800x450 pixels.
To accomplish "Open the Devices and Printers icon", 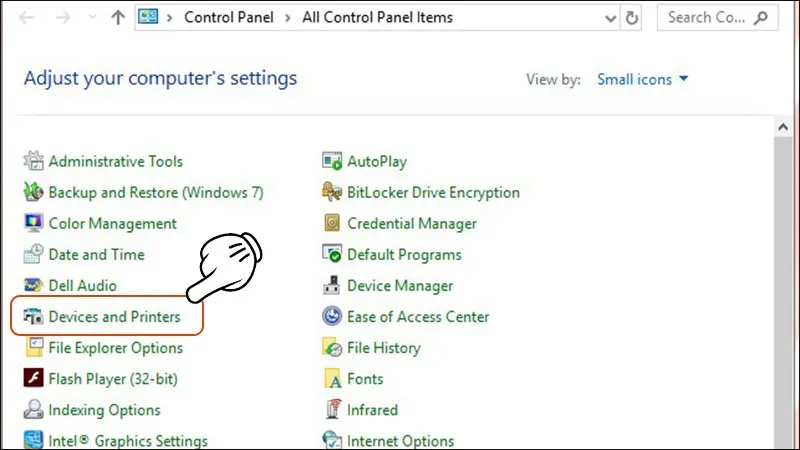I will click(33, 317).
